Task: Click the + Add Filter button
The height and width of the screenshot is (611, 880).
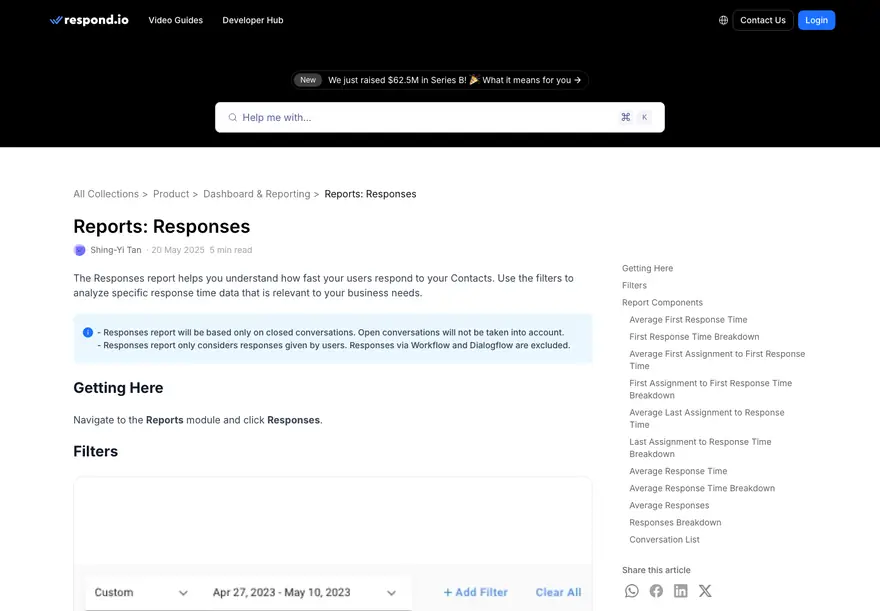Action: coord(475,592)
